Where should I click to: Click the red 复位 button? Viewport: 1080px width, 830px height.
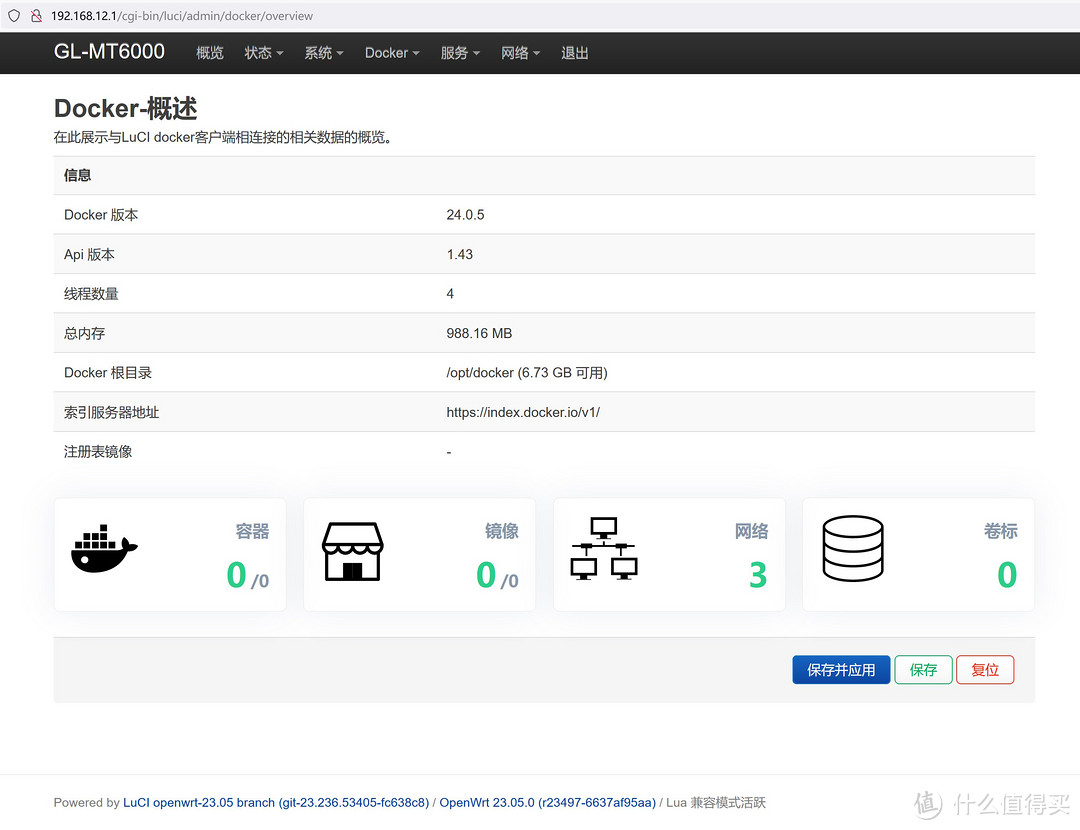click(985, 670)
